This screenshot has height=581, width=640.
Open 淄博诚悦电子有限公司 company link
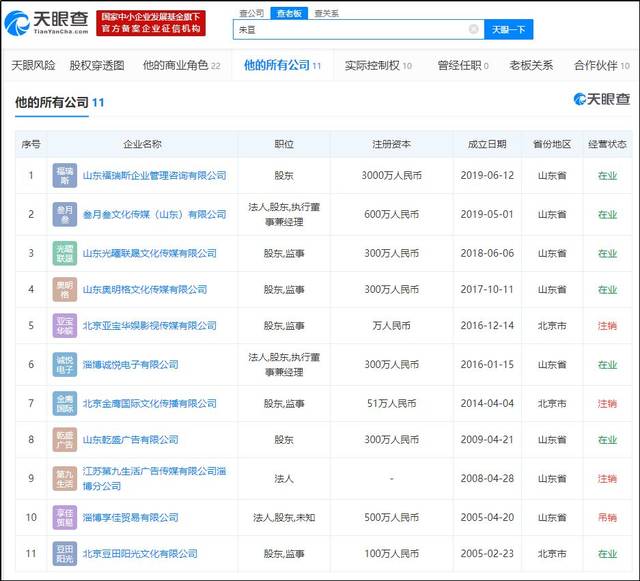[x=130, y=365]
